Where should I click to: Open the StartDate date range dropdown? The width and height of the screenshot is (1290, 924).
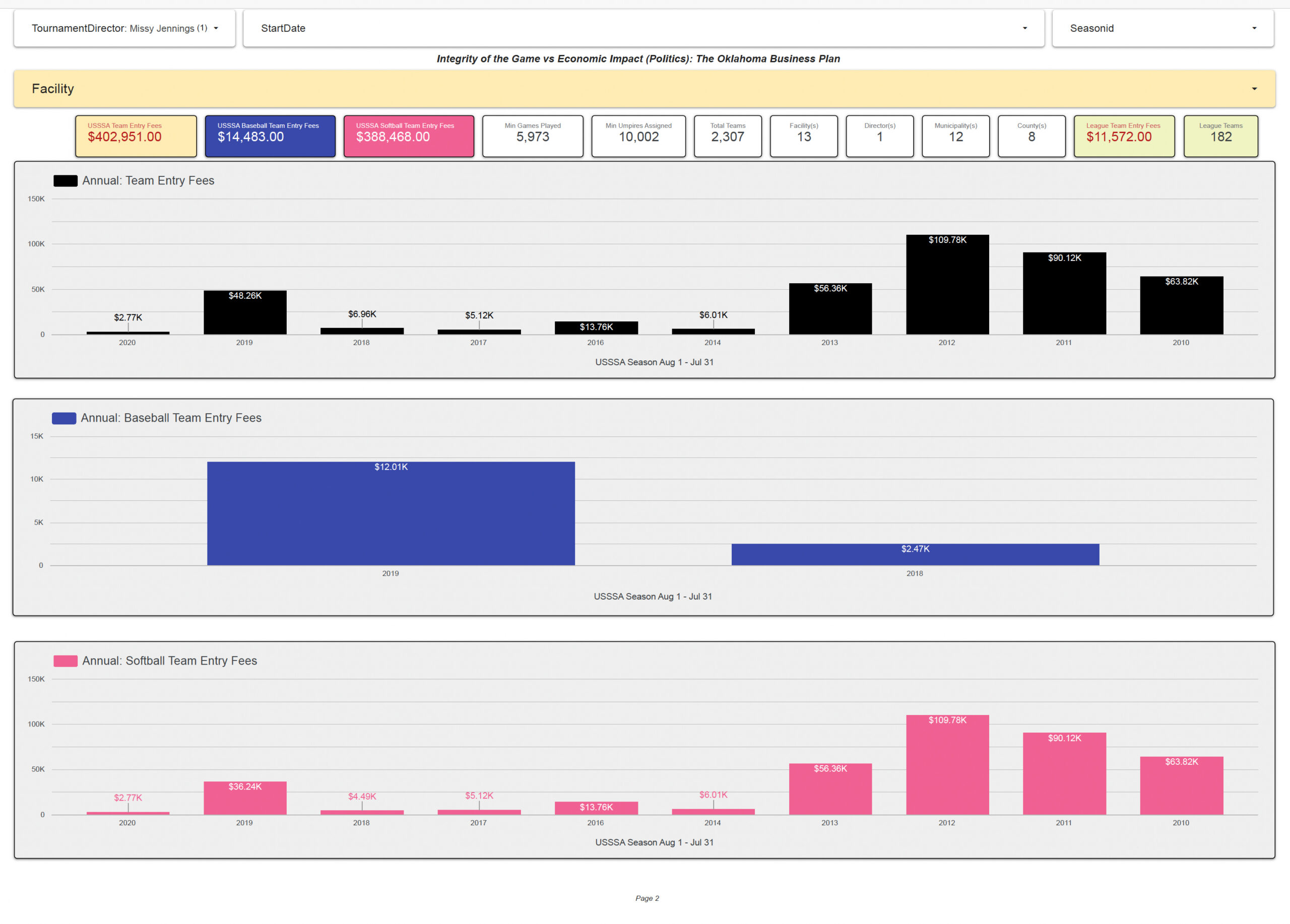[x=643, y=28]
